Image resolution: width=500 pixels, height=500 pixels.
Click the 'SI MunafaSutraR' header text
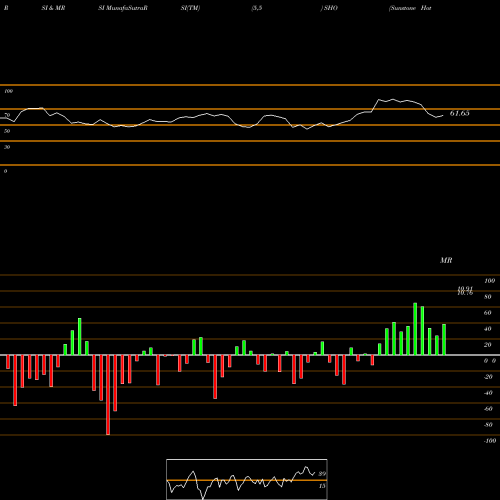pos(123,8)
